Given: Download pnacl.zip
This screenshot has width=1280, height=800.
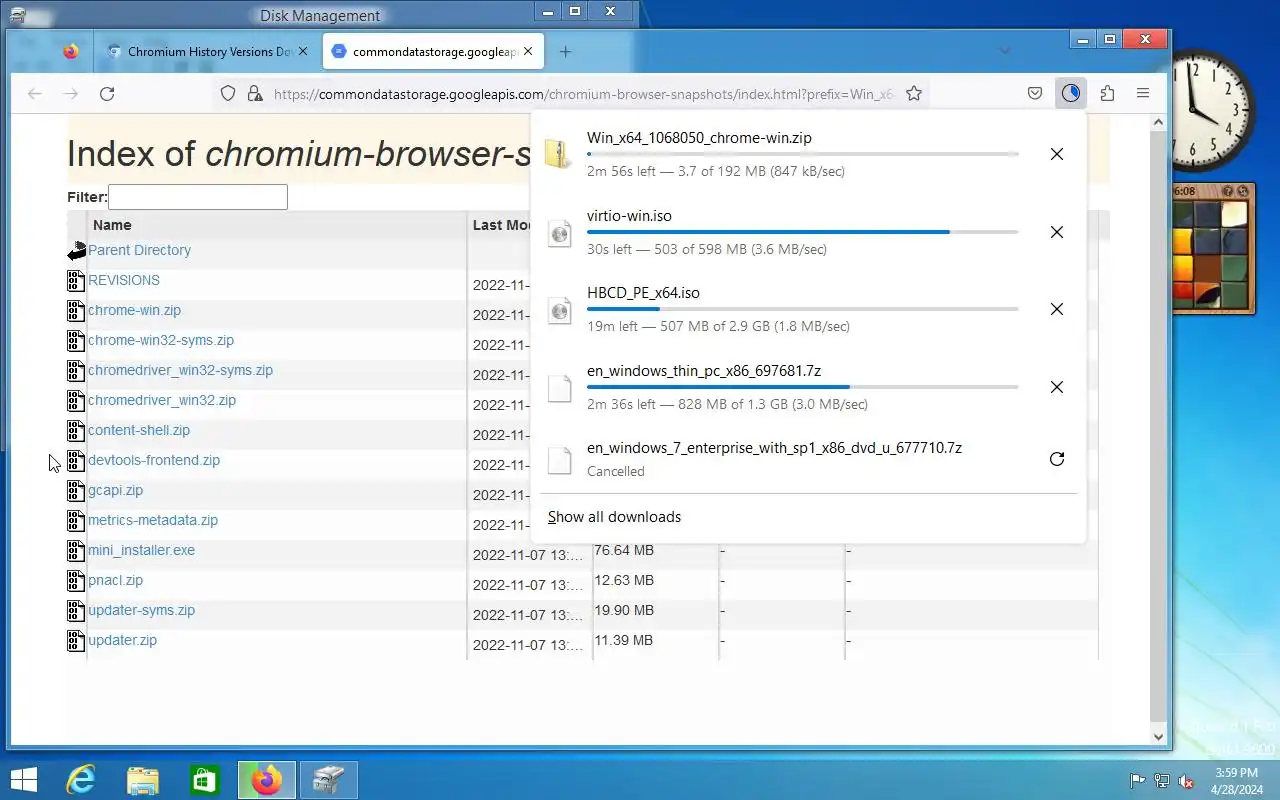Looking at the screenshot, I should (x=115, y=580).
